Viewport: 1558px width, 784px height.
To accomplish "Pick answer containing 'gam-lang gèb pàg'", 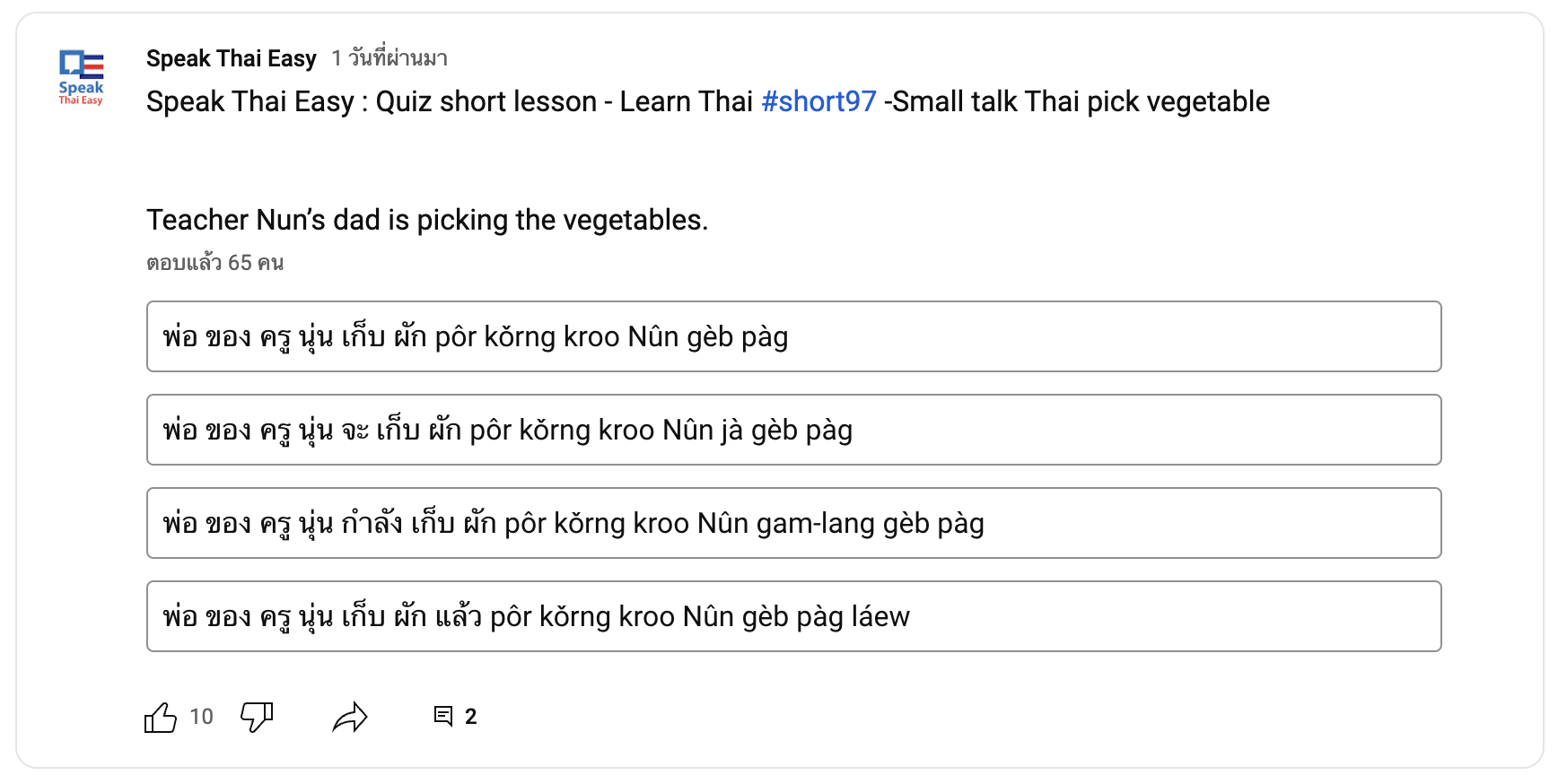I will 793,523.
